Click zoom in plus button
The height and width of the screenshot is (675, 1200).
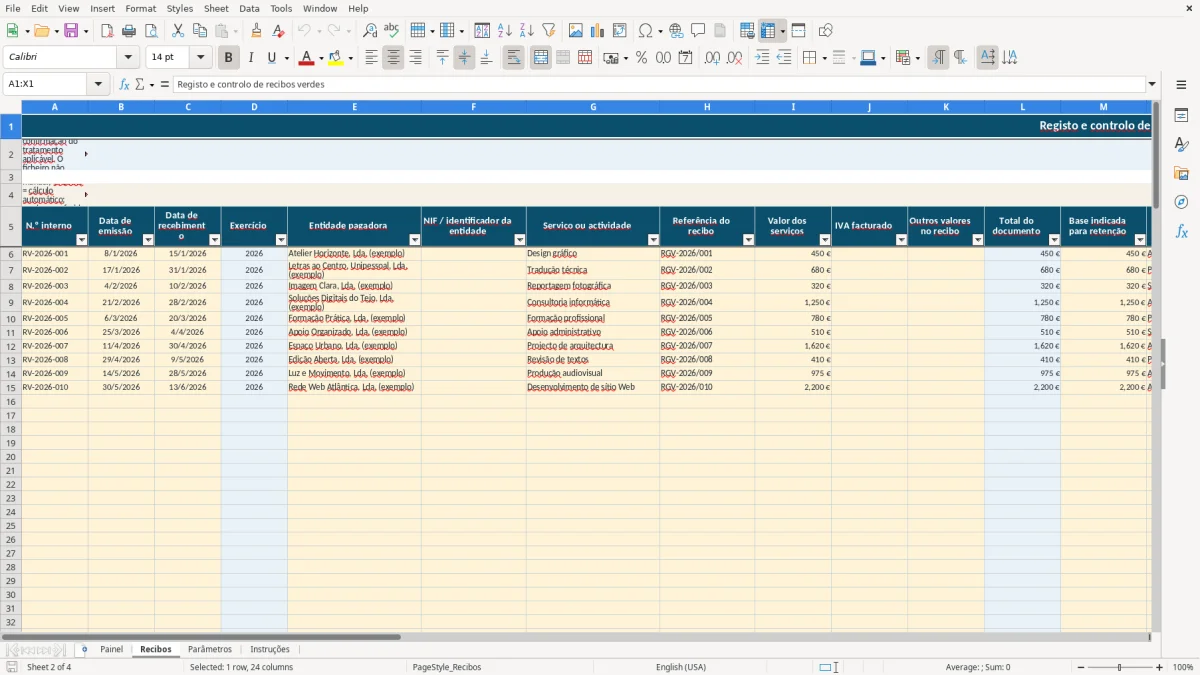point(1160,667)
